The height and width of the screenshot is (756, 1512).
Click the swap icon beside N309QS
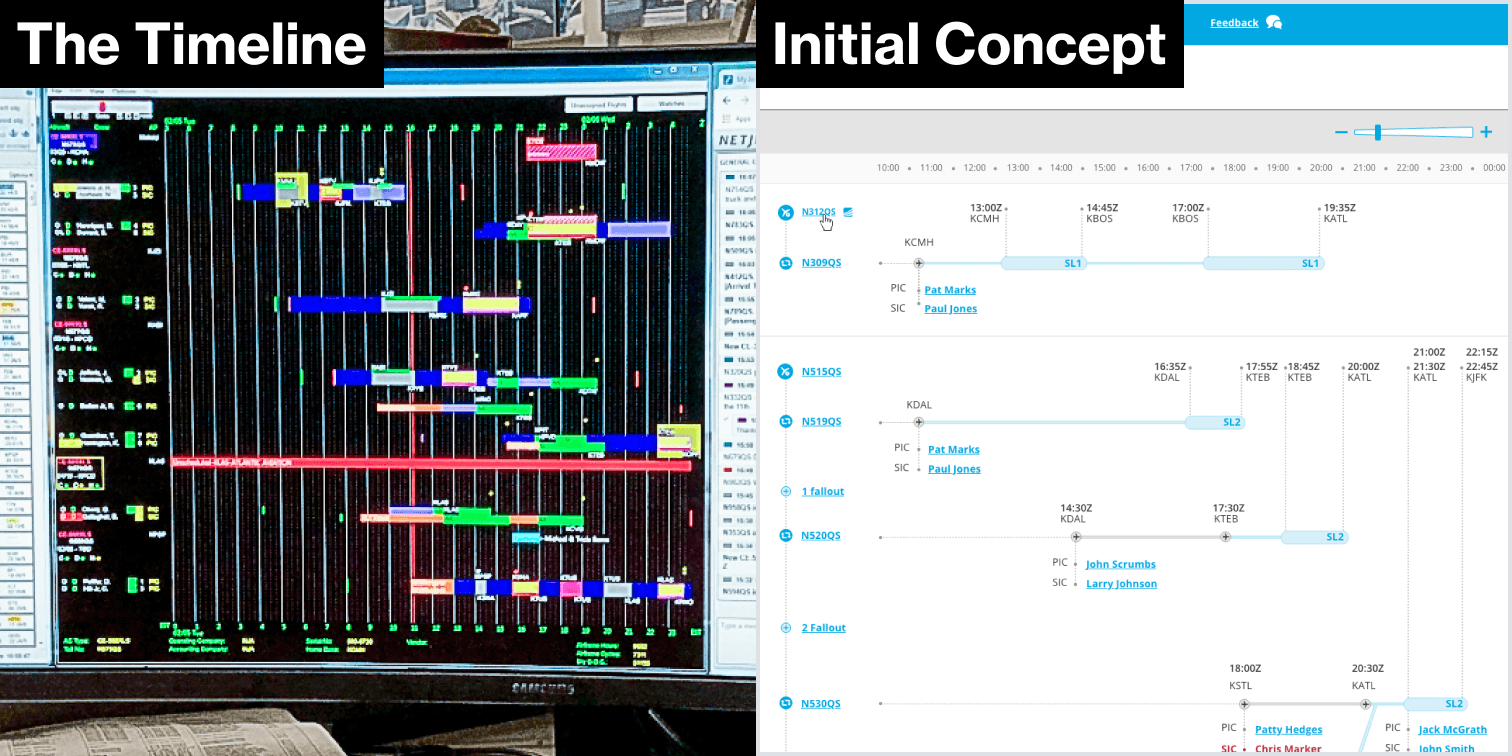785,263
